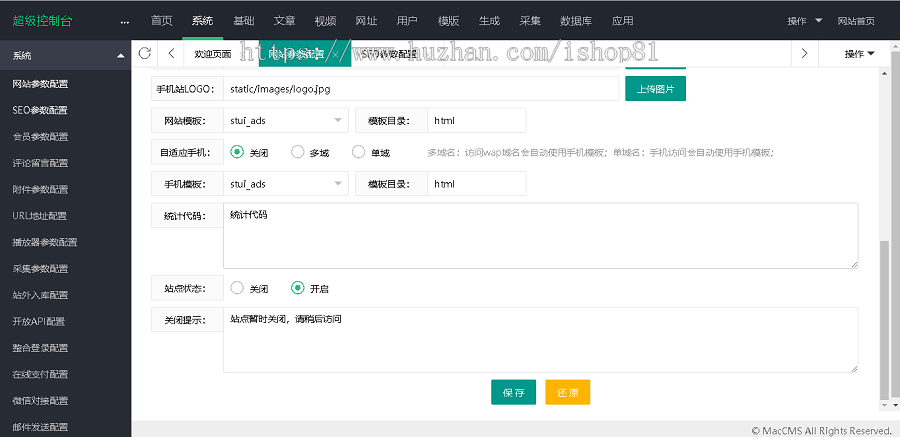Click the 网站首页 link

click(856, 21)
